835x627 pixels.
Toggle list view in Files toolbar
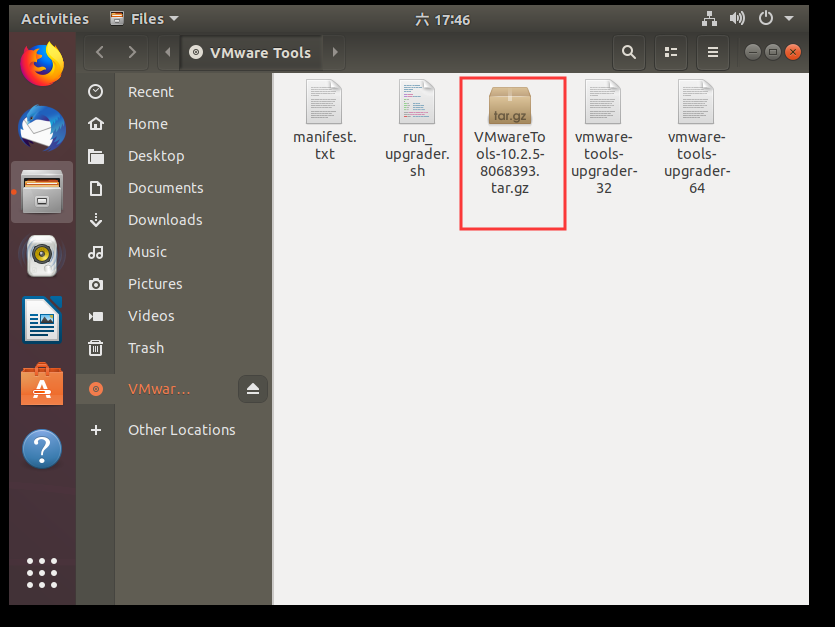click(x=671, y=52)
